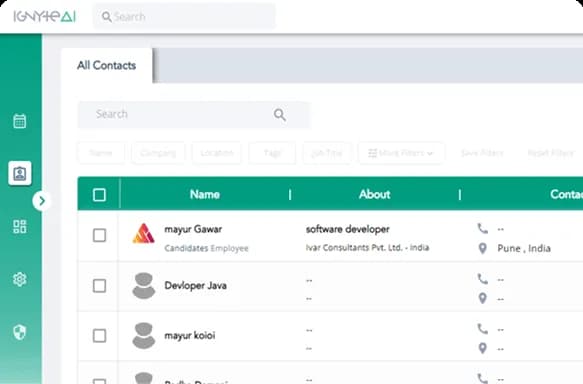Click the phone icon in Devloper Java's row

tap(483, 278)
